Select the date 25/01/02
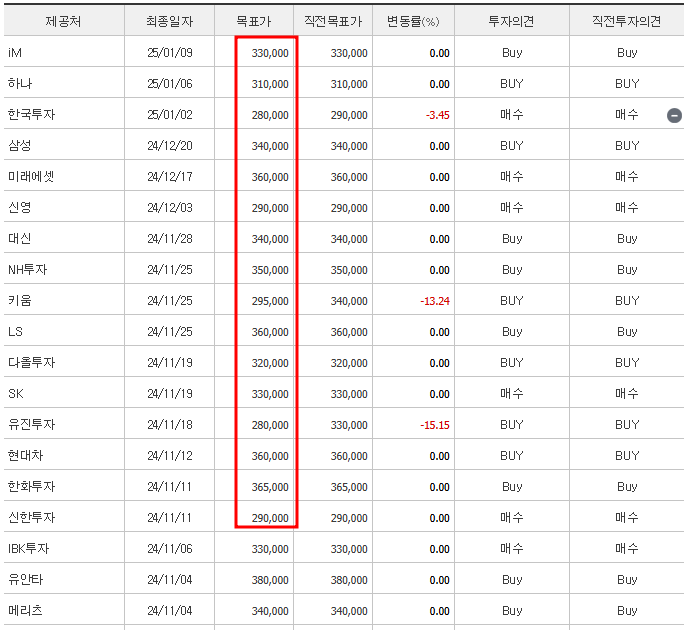 (x=170, y=115)
